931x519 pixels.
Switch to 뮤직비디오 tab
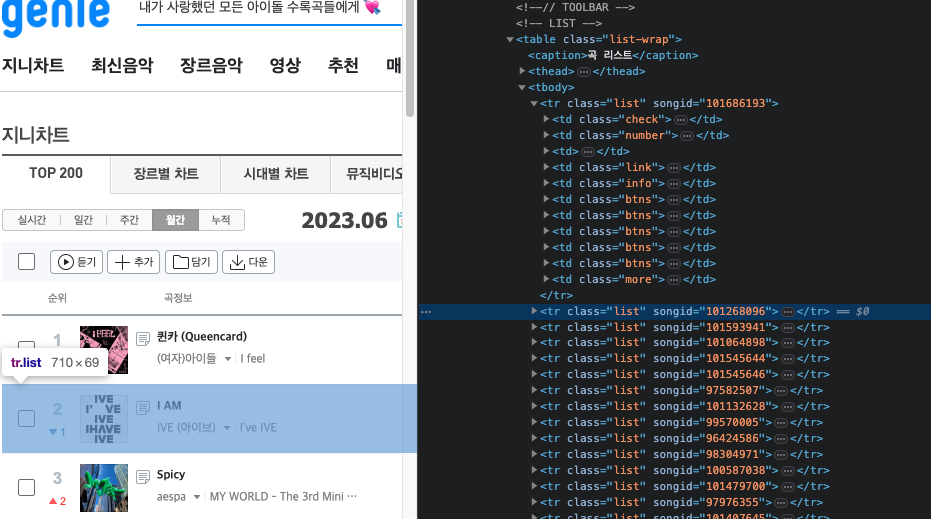[367, 174]
